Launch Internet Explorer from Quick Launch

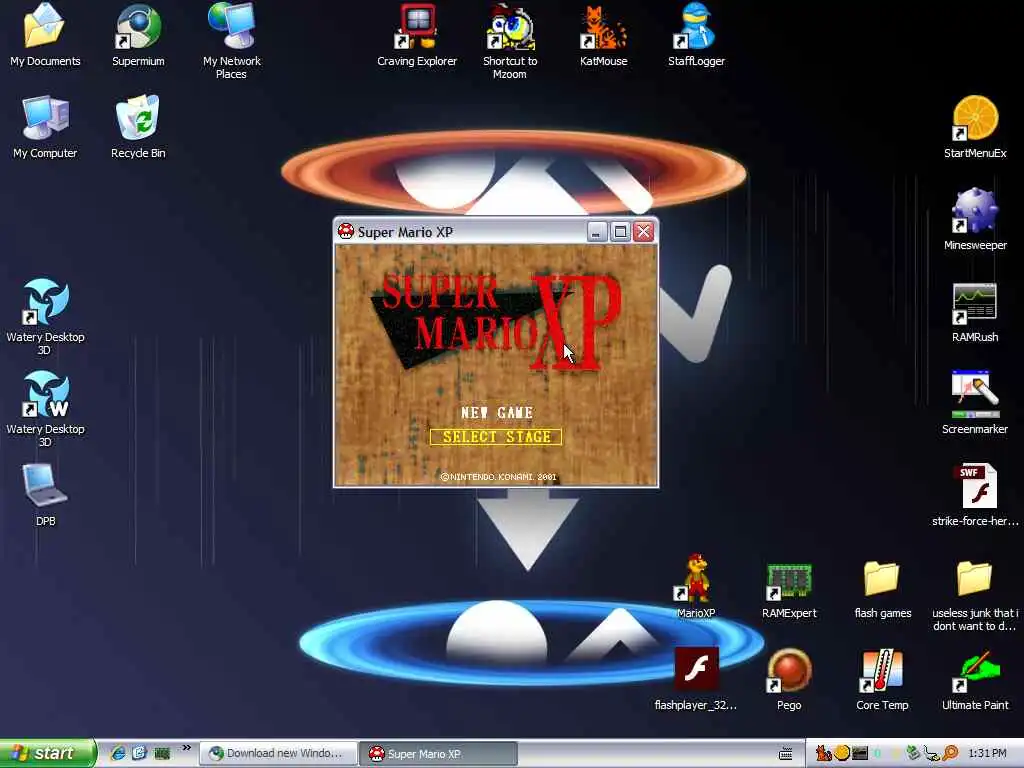point(118,753)
